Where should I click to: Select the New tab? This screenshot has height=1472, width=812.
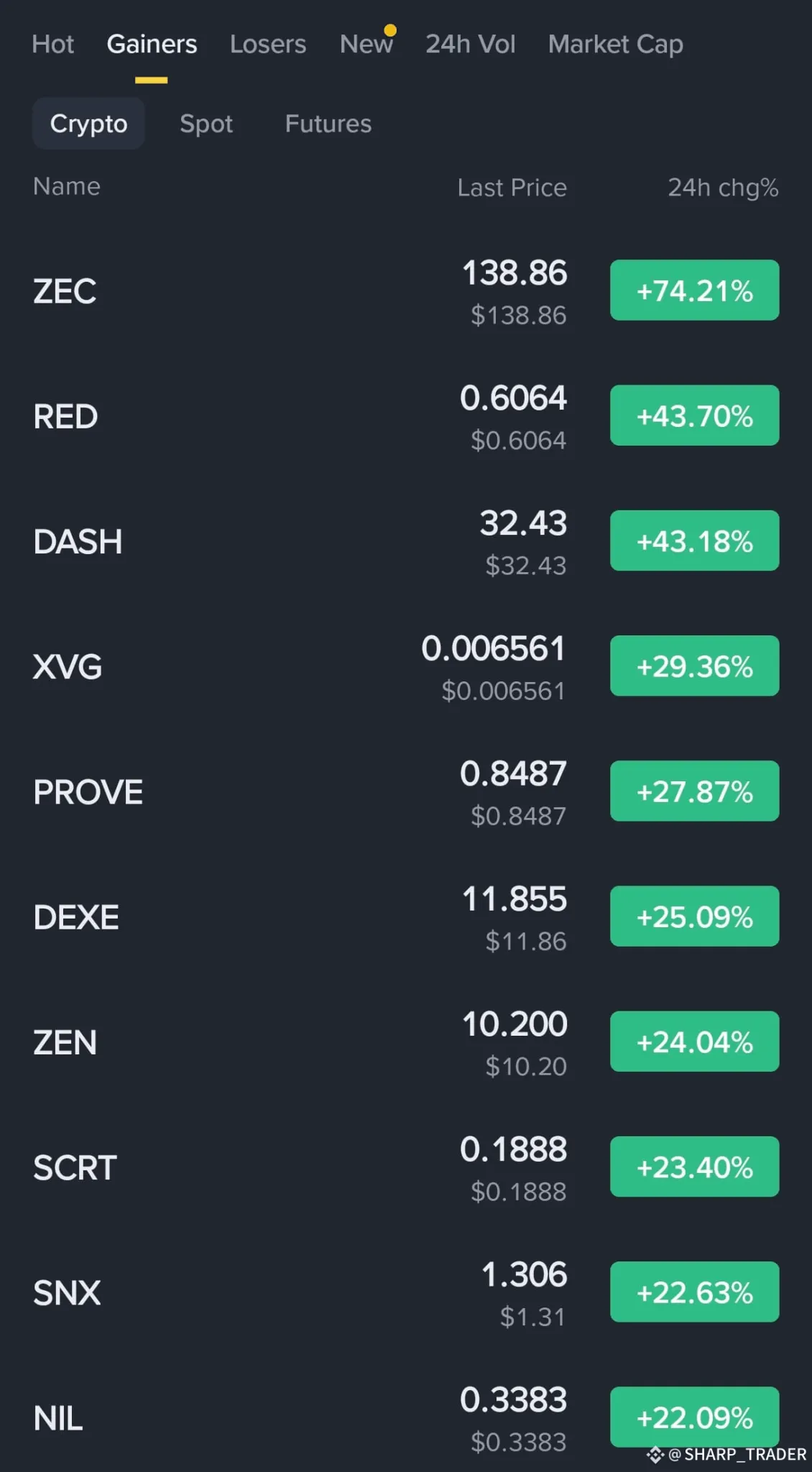[366, 45]
